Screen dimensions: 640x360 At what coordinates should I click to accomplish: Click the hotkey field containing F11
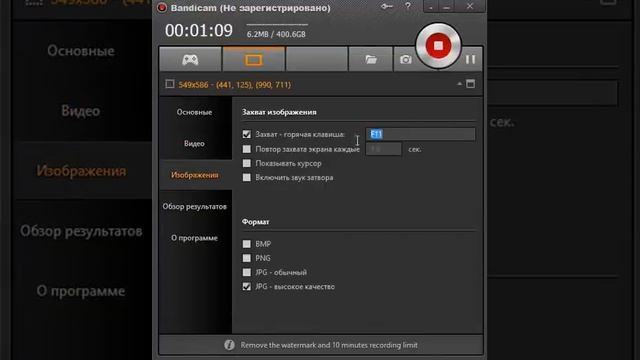[420, 134]
